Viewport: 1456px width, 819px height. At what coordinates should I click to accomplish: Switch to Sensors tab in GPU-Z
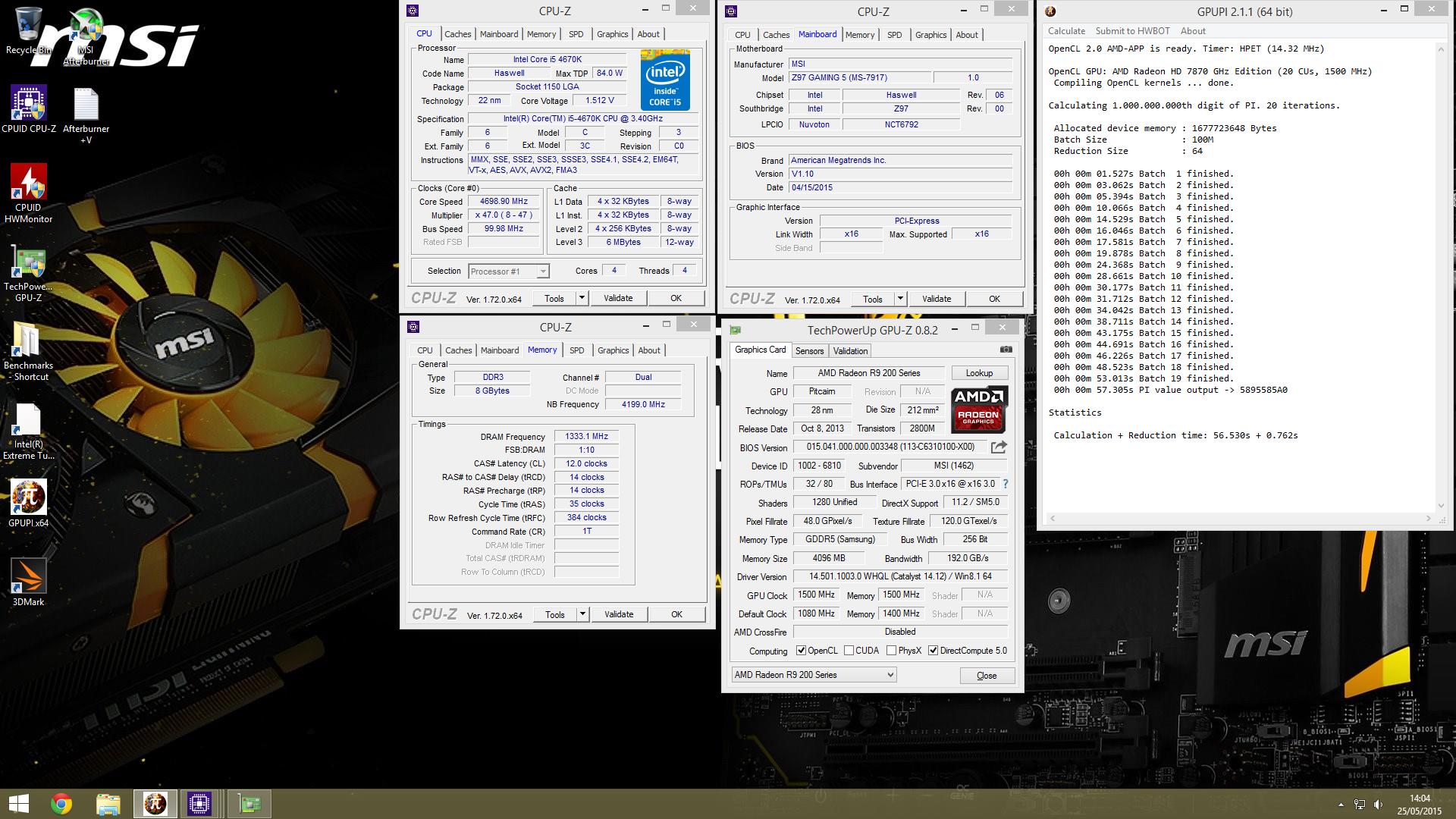pyautogui.click(x=809, y=351)
